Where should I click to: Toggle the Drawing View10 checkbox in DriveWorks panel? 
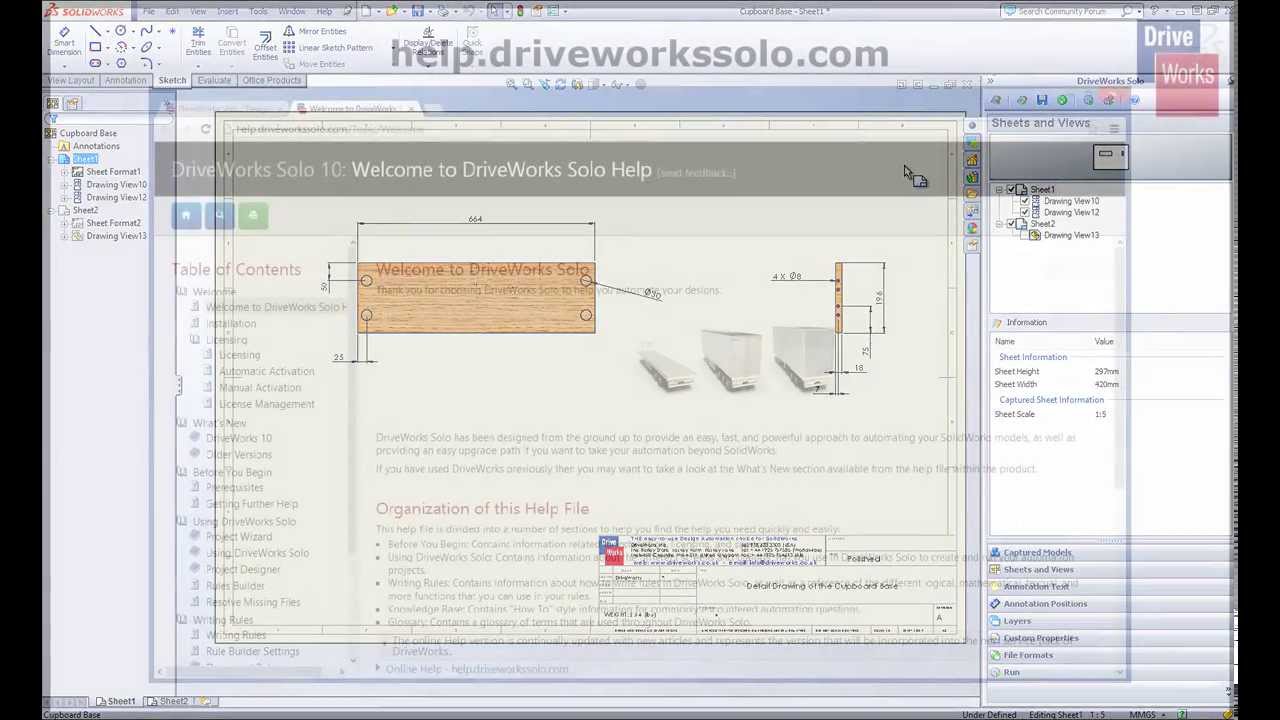[1024, 201]
